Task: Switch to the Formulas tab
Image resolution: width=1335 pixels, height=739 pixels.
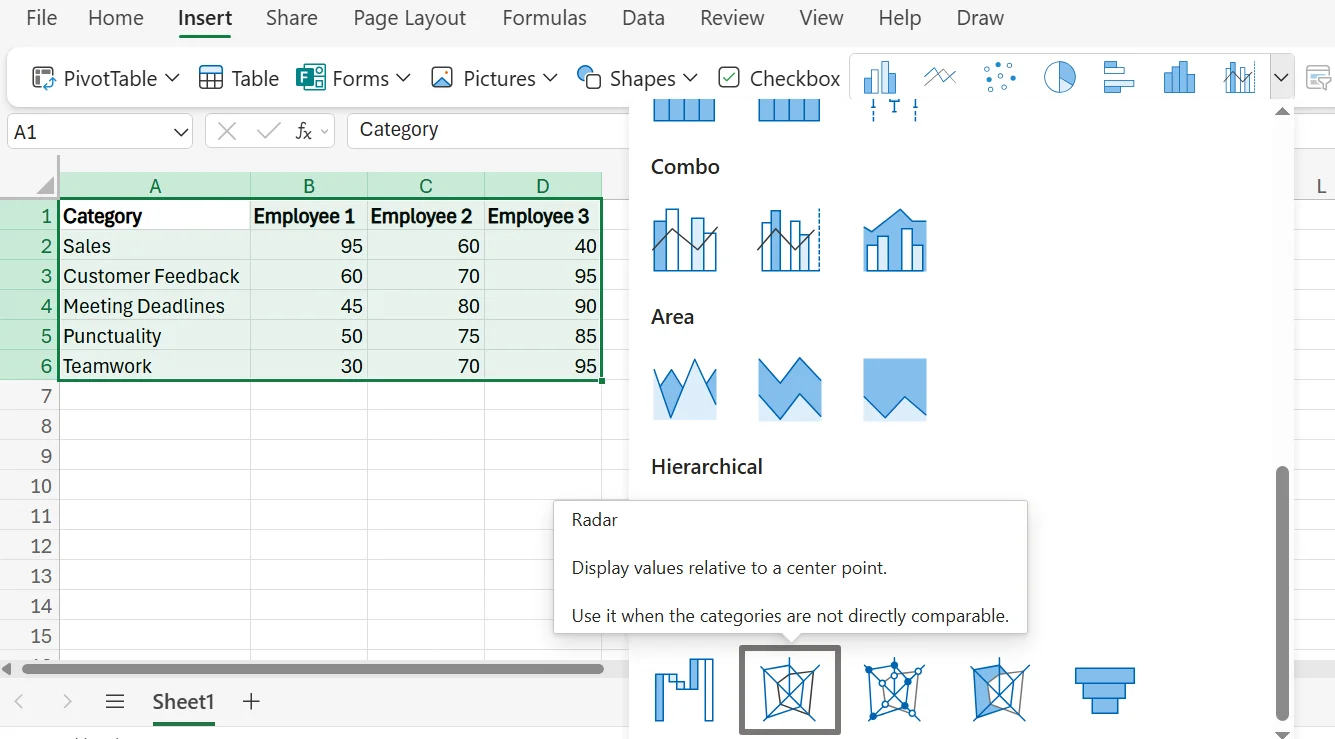Action: pyautogui.click(x=544, y=17)
